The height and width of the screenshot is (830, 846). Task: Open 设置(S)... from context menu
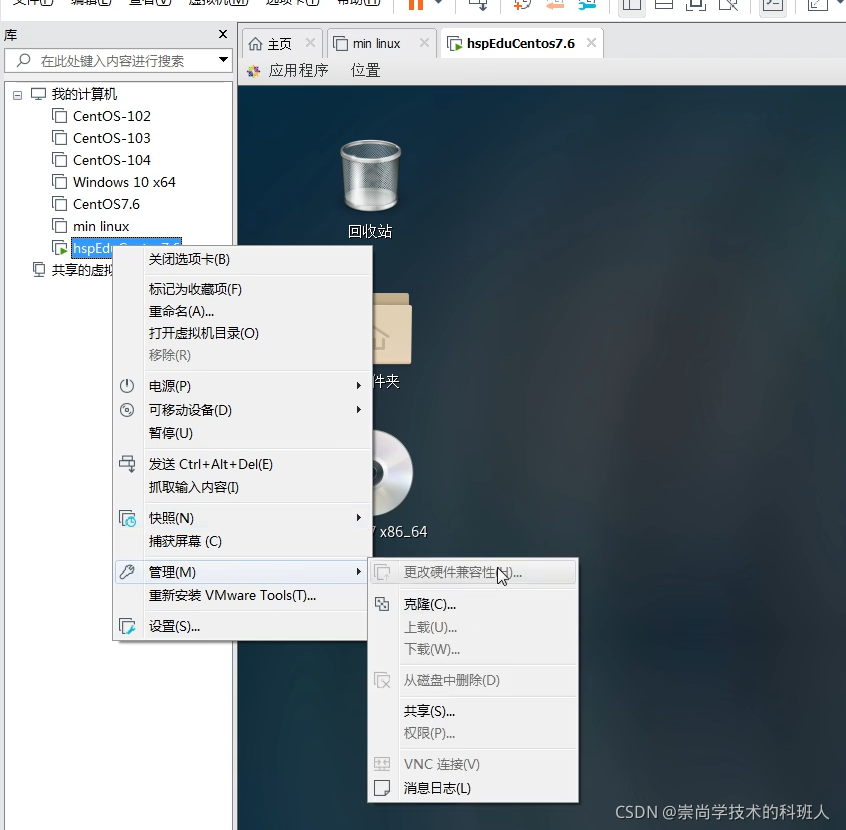[x=174, y=626]
